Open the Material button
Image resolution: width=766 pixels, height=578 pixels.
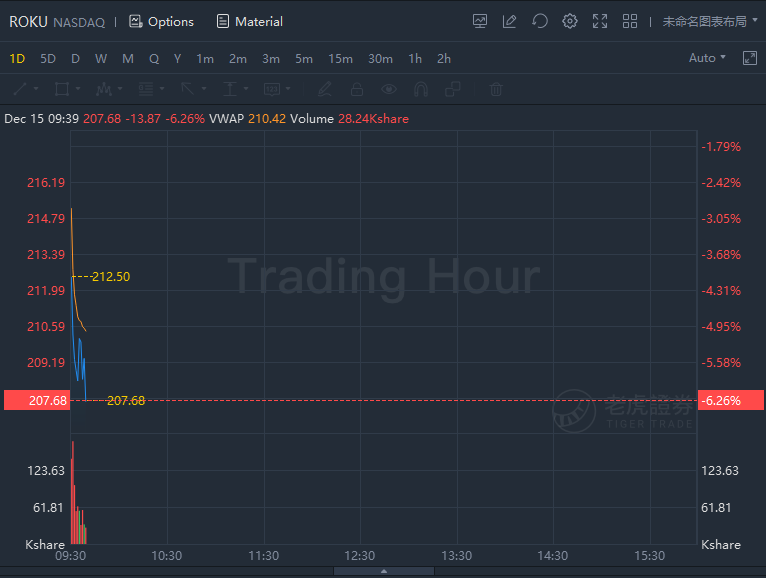250,21
